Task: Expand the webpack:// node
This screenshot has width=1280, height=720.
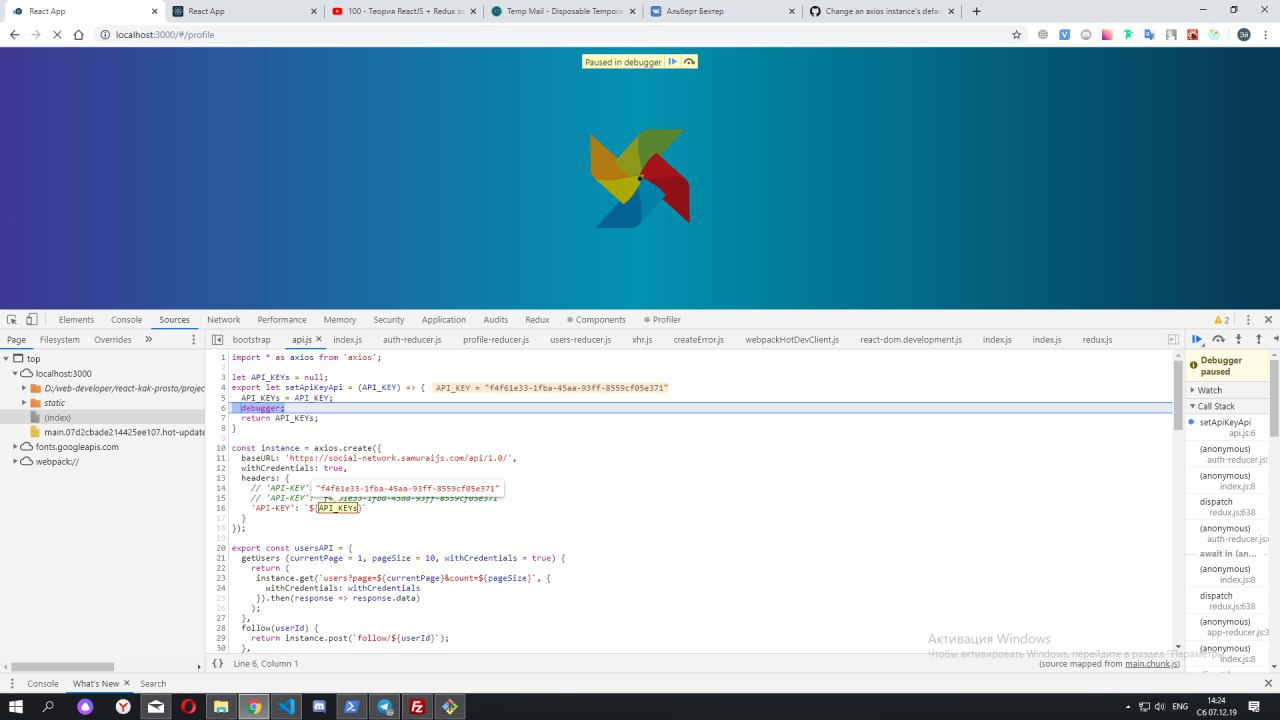Action: click(15, 462)
